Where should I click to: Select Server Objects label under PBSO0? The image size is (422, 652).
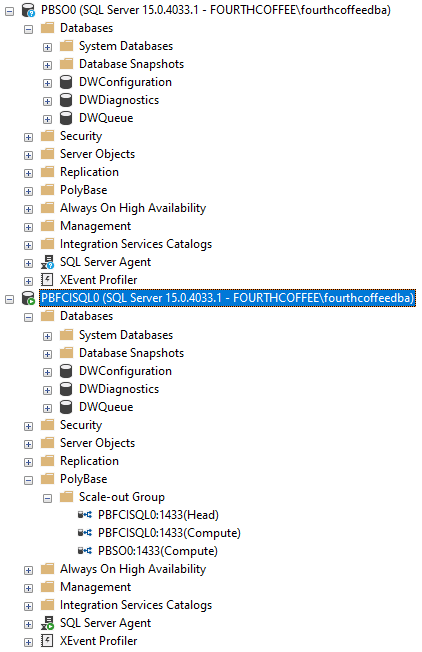click(97, 154)
